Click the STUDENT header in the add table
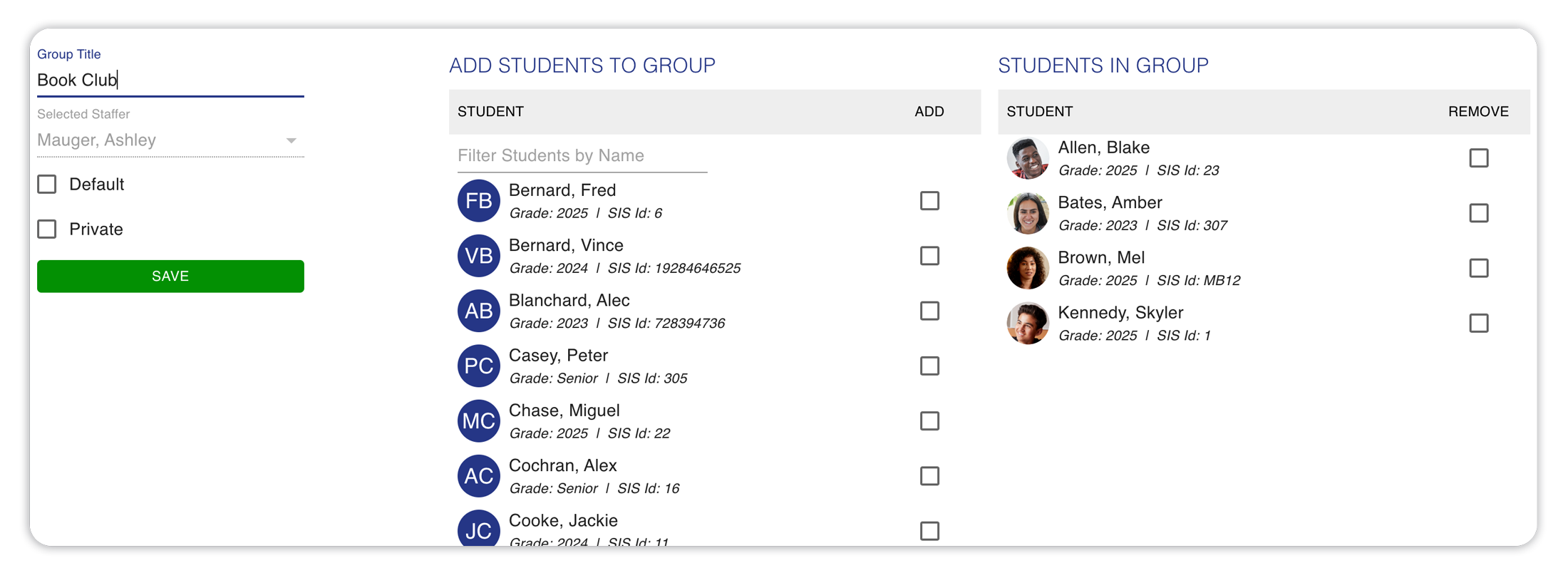 [x=490, y=112]
